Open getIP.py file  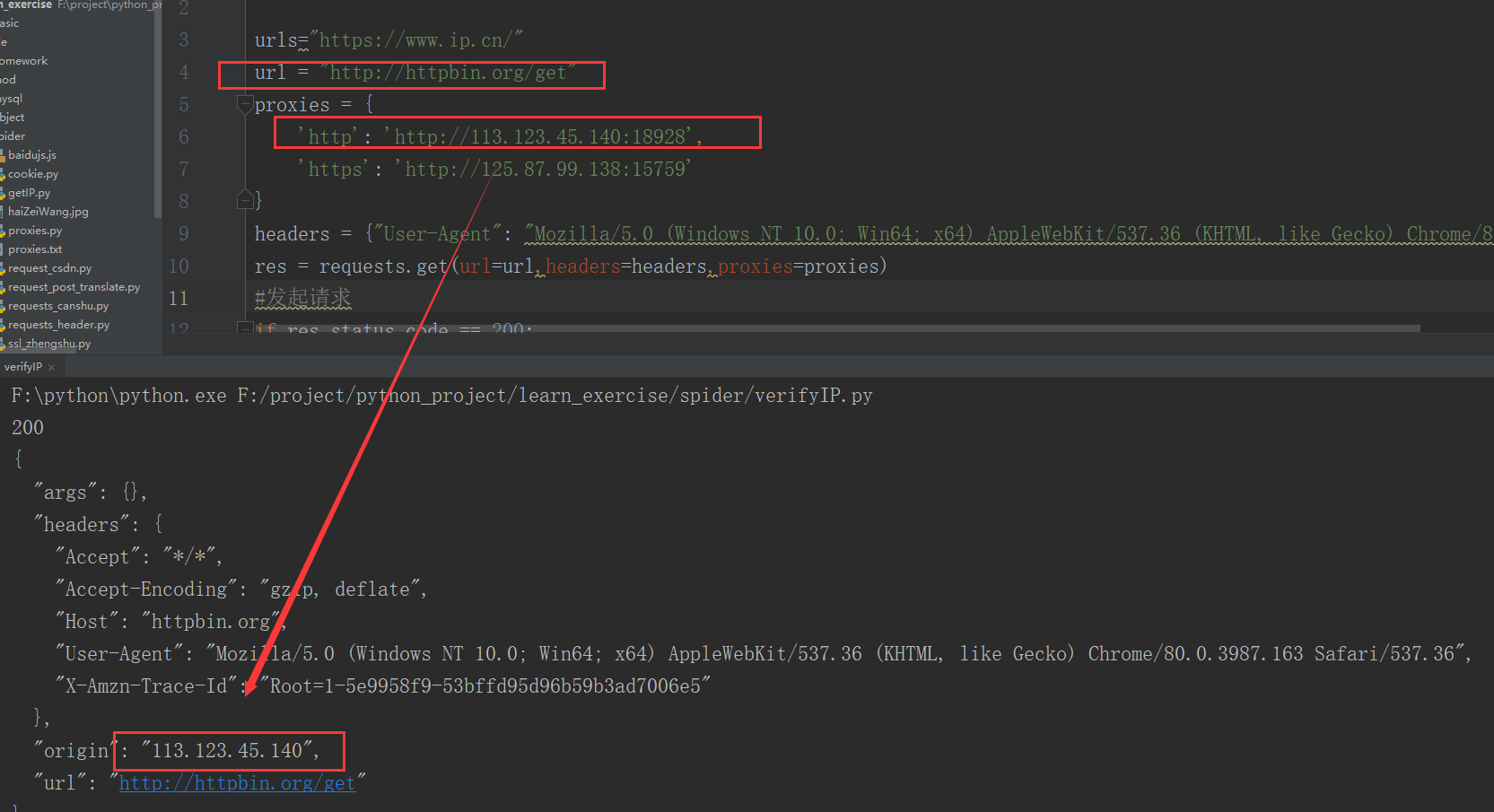(29, 193)
